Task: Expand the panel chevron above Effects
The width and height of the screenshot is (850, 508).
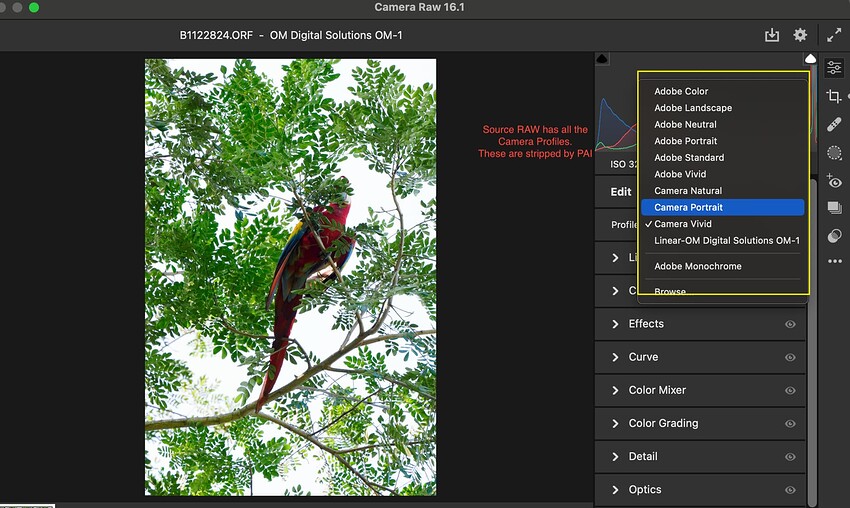Action: tap(615, 291)
